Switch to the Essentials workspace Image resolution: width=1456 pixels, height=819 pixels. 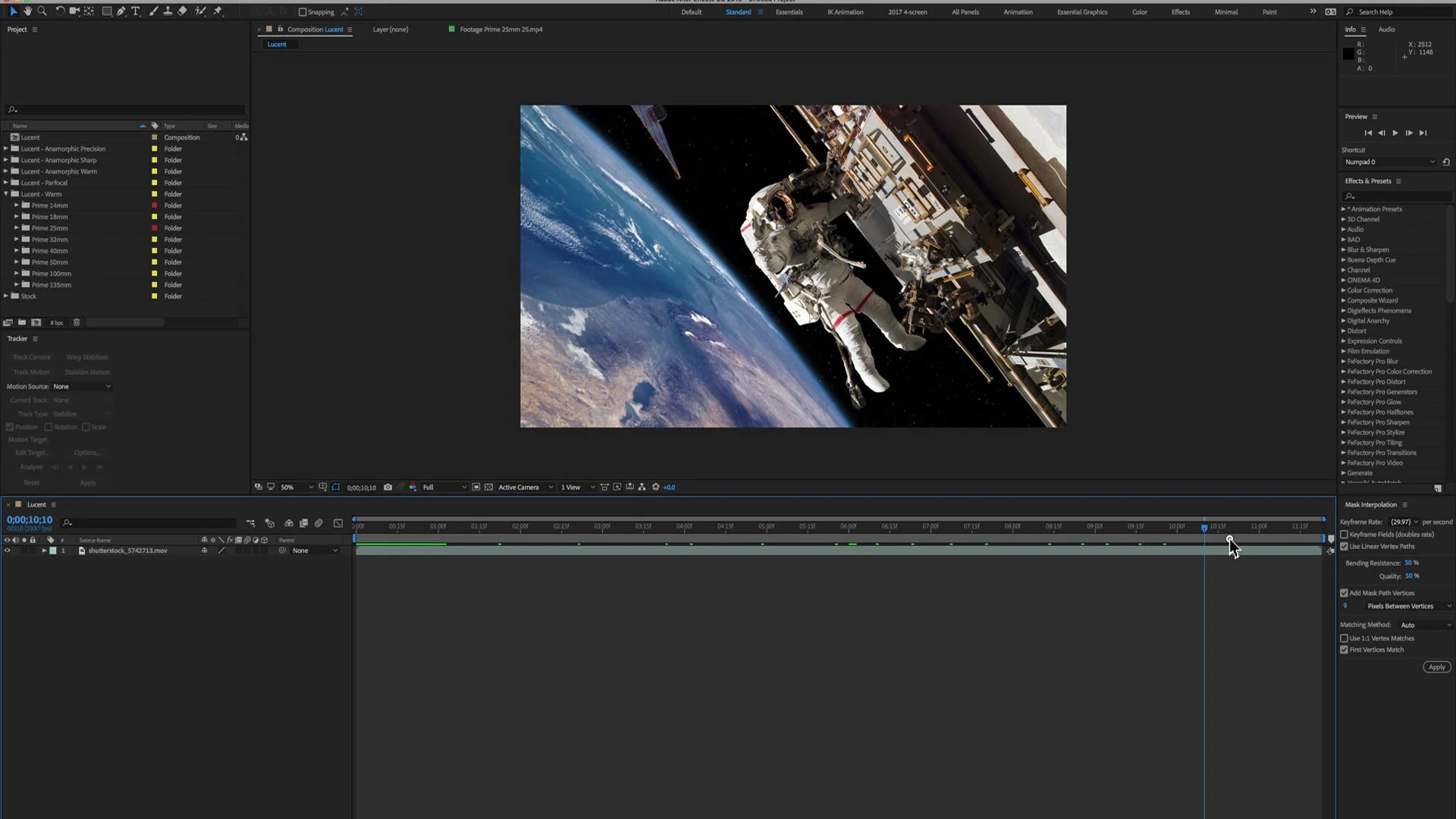789,12
